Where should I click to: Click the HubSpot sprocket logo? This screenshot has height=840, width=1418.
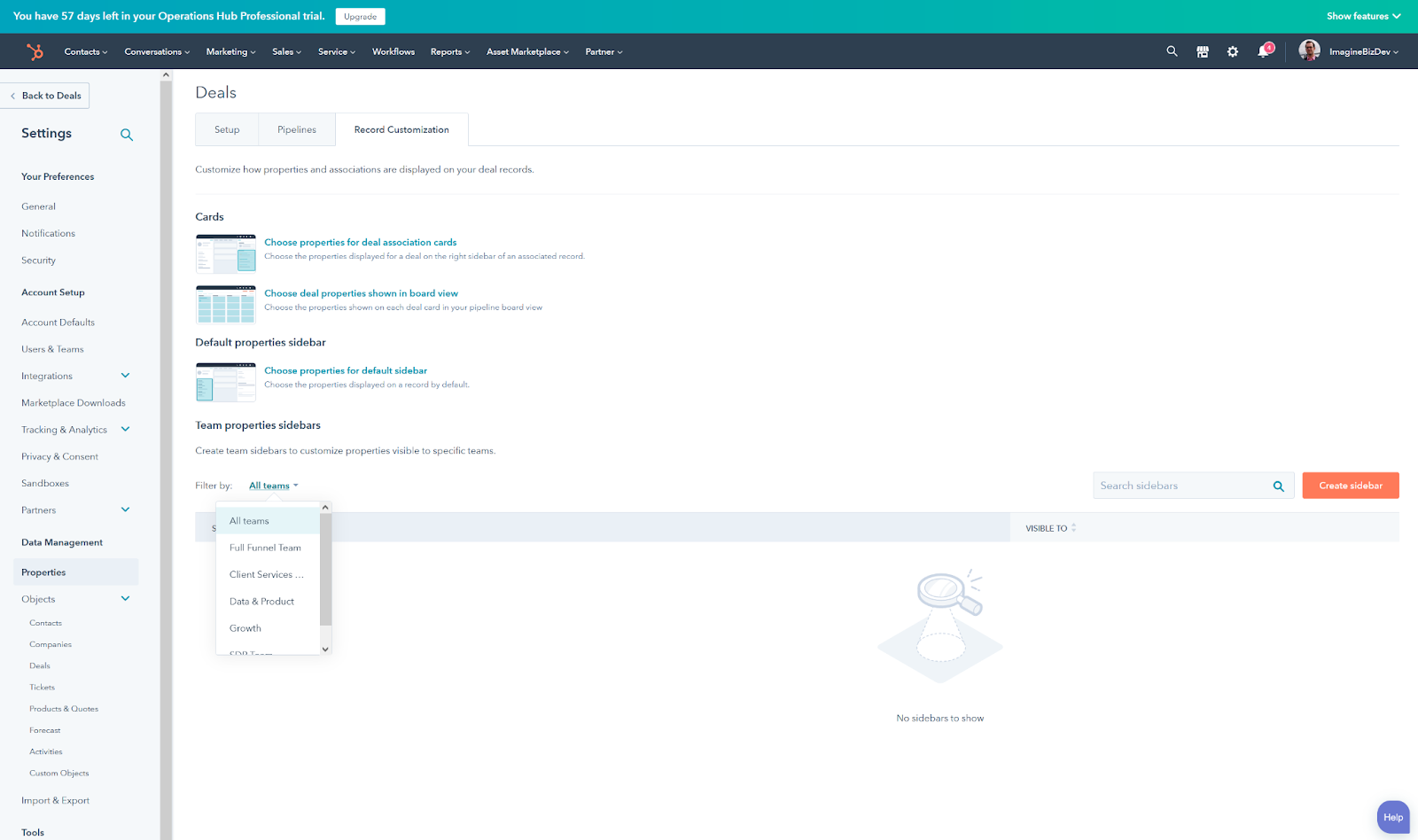pos(35,51)
